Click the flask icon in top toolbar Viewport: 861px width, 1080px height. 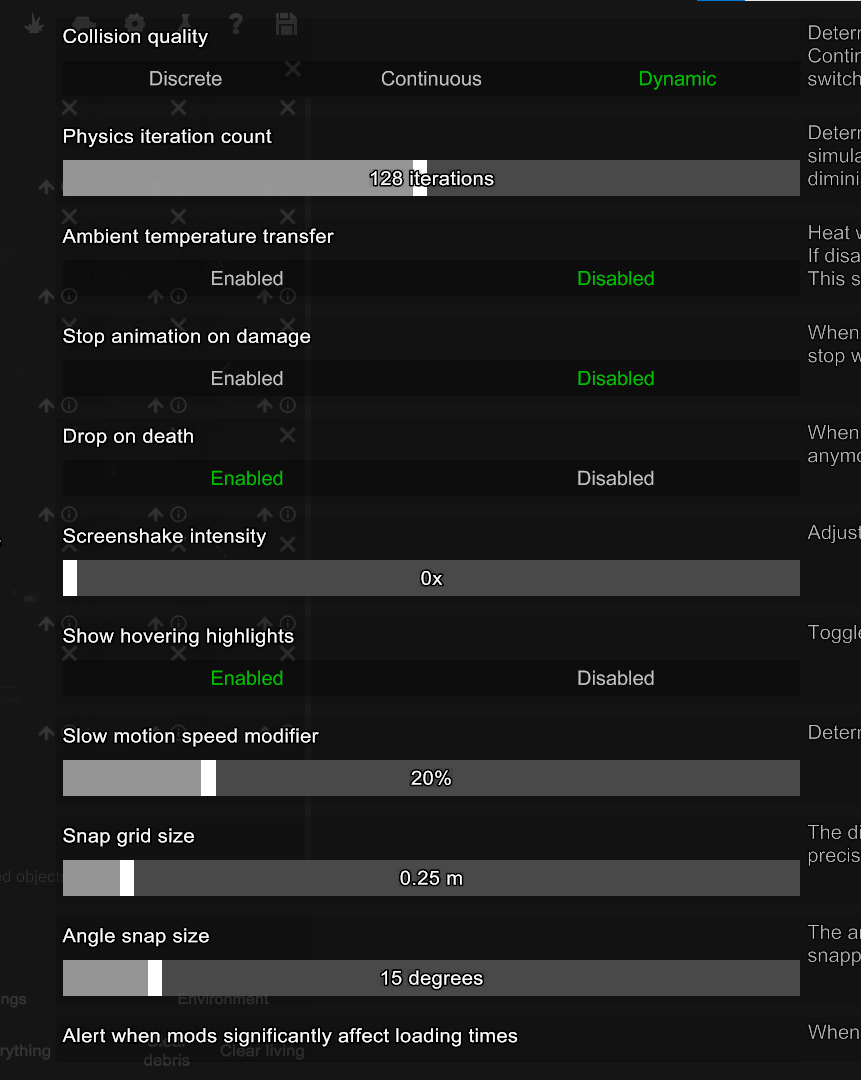point(185,22)
